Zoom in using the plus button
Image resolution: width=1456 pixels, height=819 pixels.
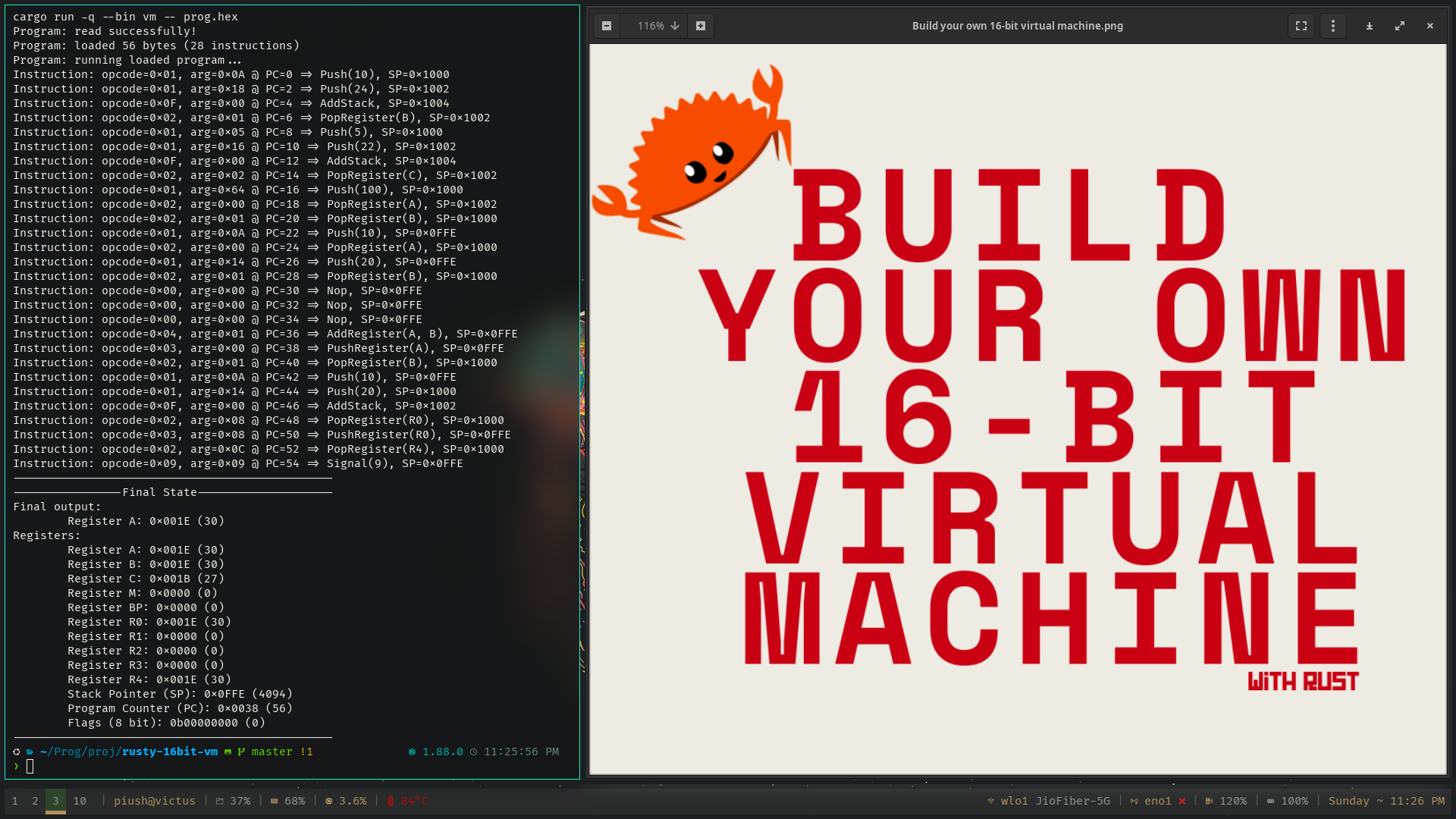[701, 26]
